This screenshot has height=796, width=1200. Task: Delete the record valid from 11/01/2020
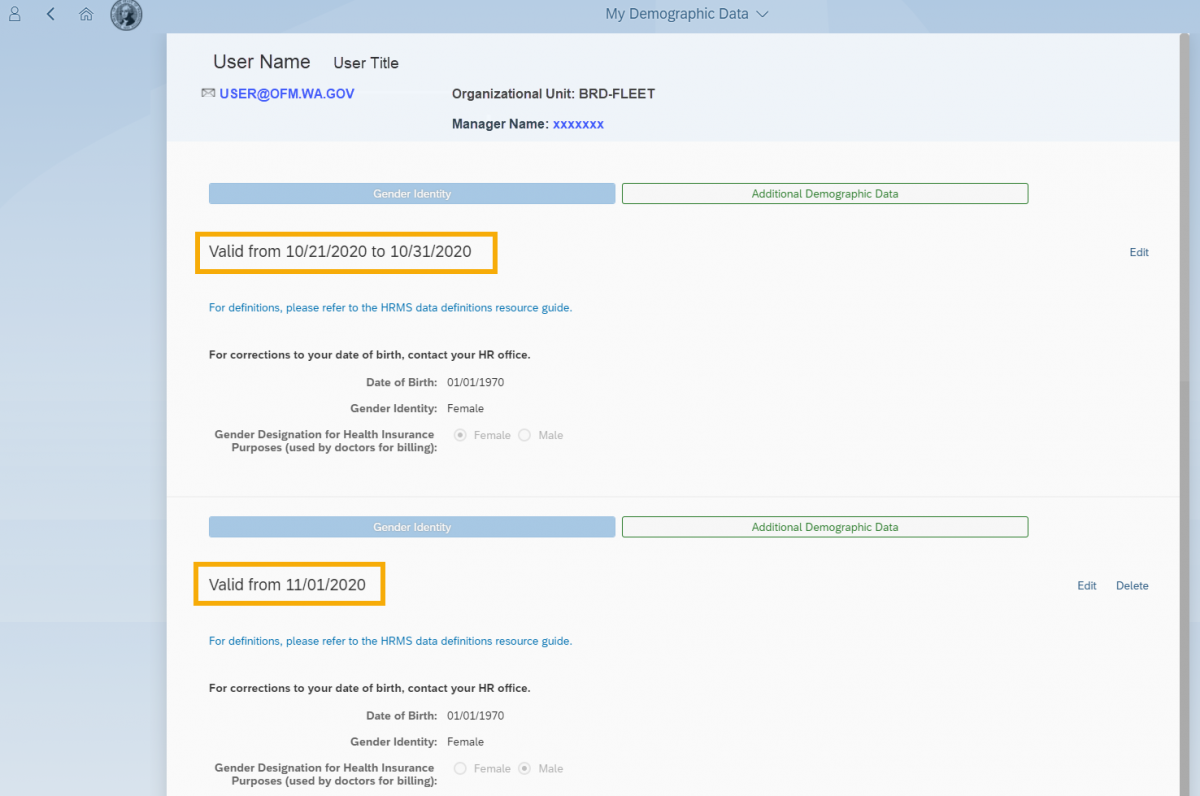[x=1131, y=585]
